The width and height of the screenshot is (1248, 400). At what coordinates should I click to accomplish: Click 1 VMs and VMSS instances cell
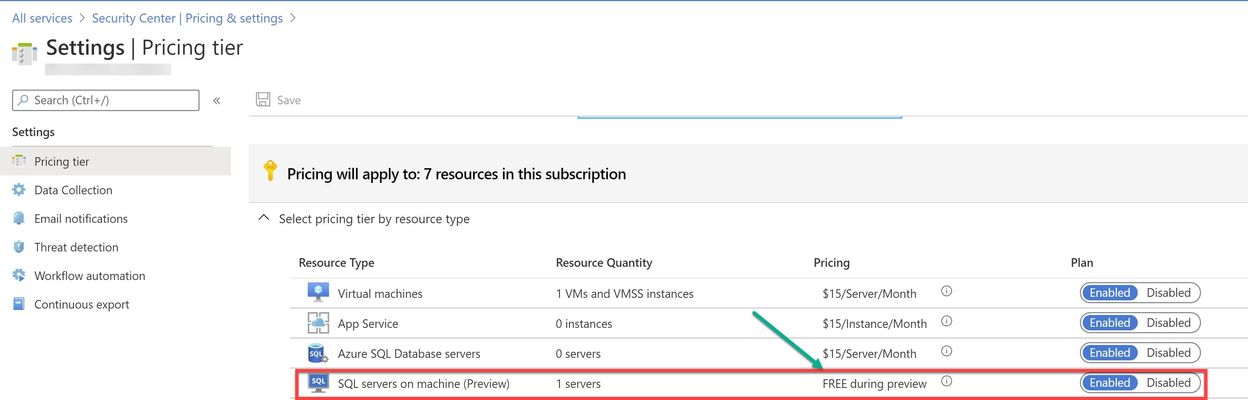(625, 294)
